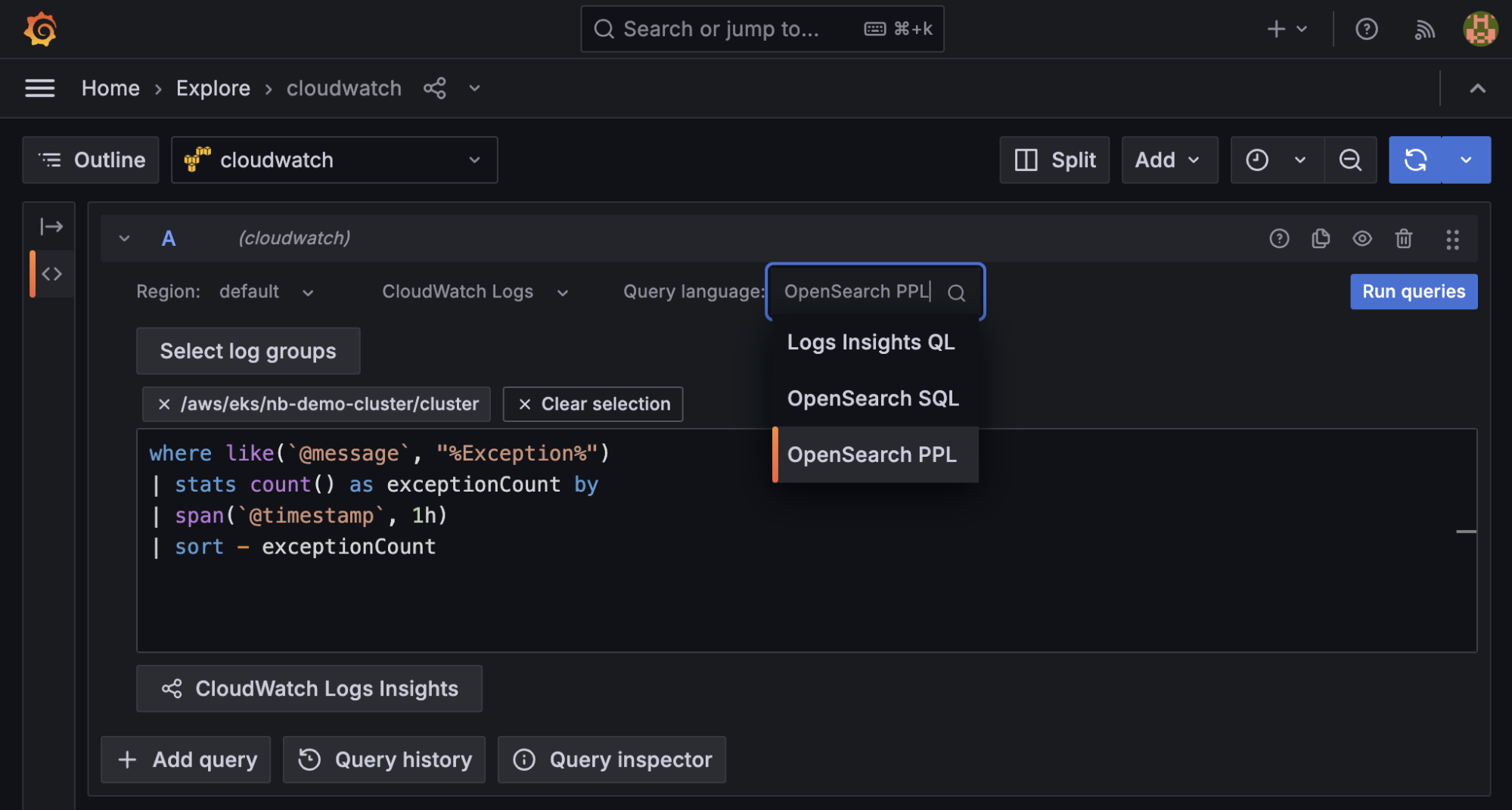Collapse query row A with the chevron
Image resolution: width=1512 pixels, height=810 pixels.
pos(124,239)
